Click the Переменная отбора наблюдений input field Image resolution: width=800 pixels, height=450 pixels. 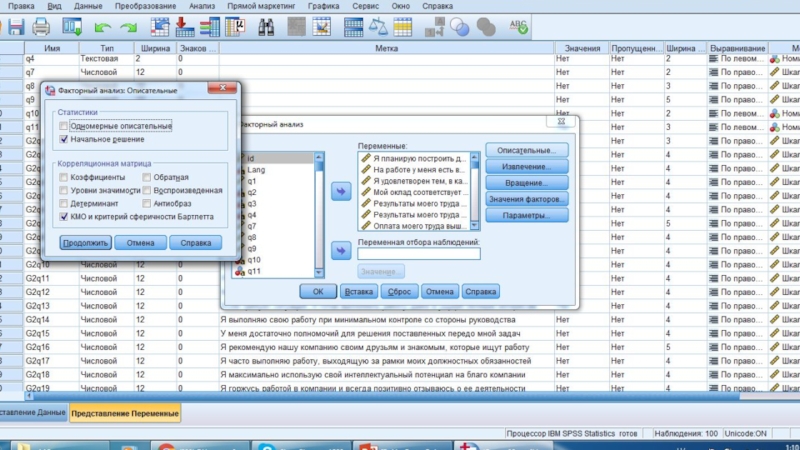click(x=418, y=254)
